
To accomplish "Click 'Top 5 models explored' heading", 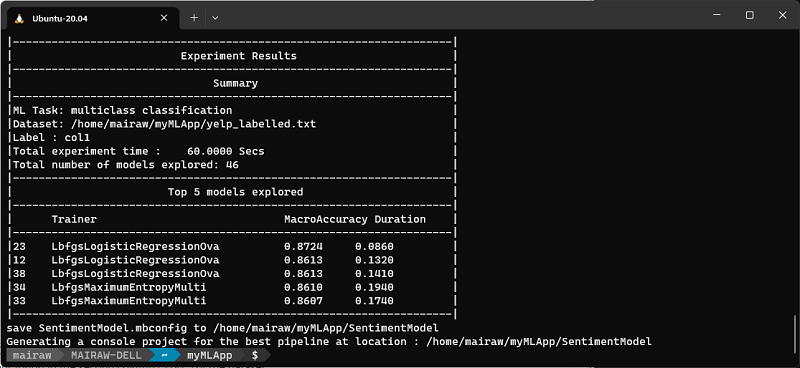I will [235, 192].
